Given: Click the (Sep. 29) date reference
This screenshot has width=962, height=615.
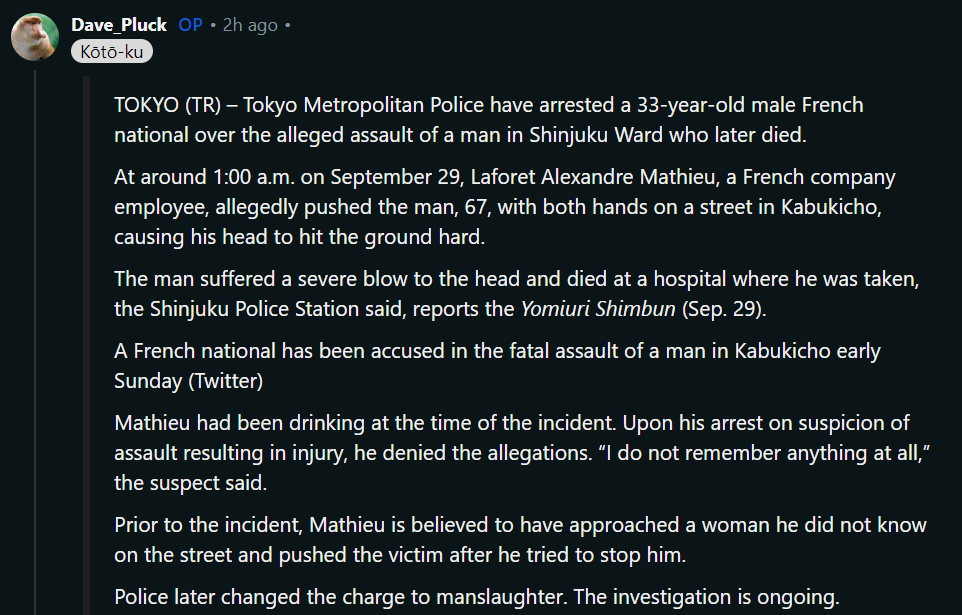Looking at the screenshot, I should click(x=724, y=309).
